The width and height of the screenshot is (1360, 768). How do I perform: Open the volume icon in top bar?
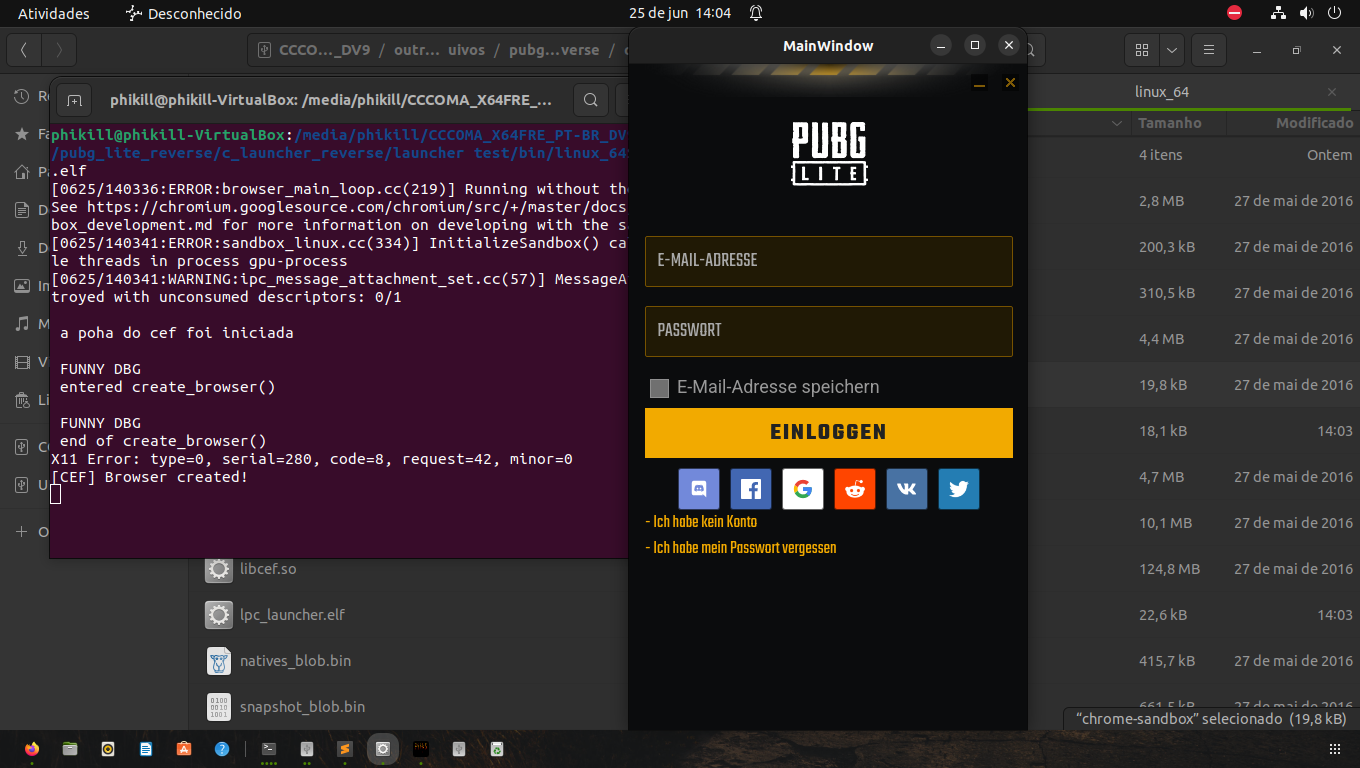pos(1306,14)
